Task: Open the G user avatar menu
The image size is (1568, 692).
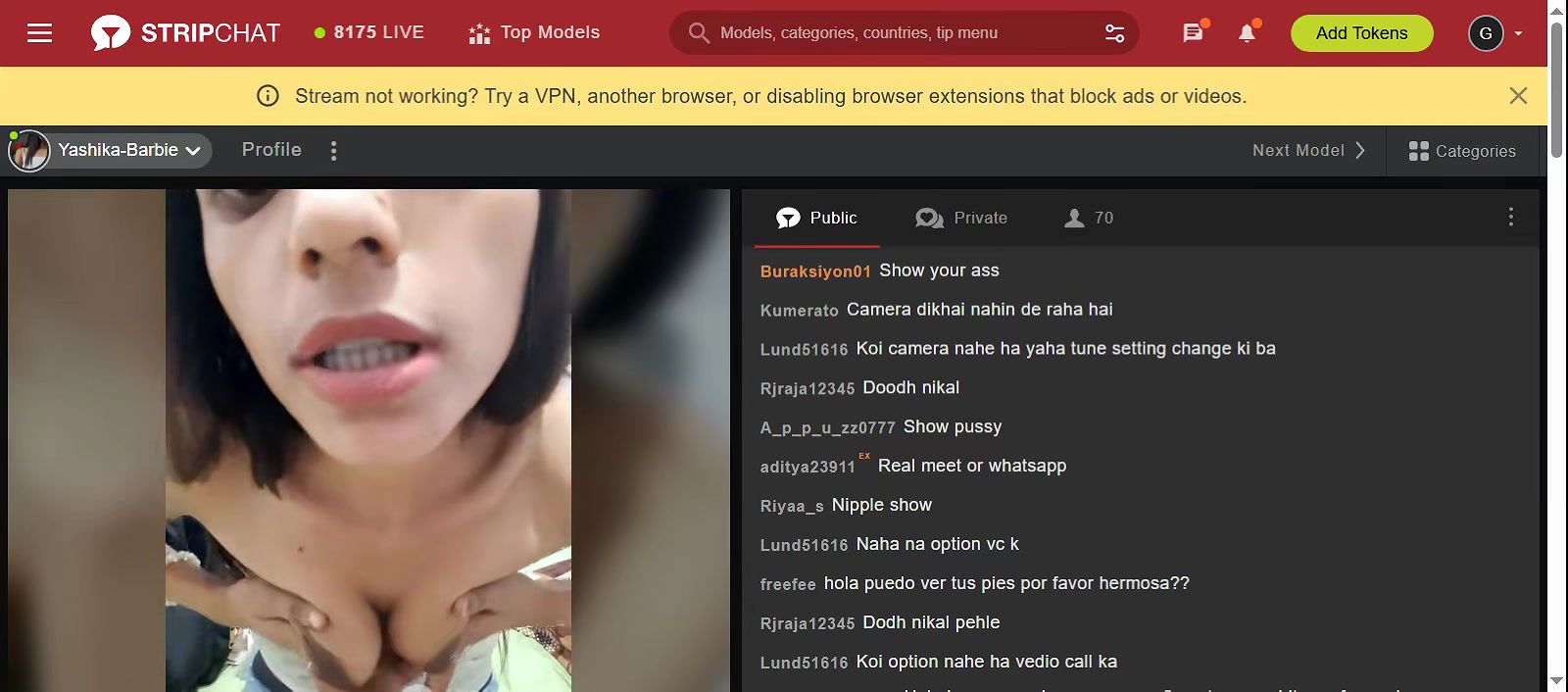Action: [x=1486, y=33]
